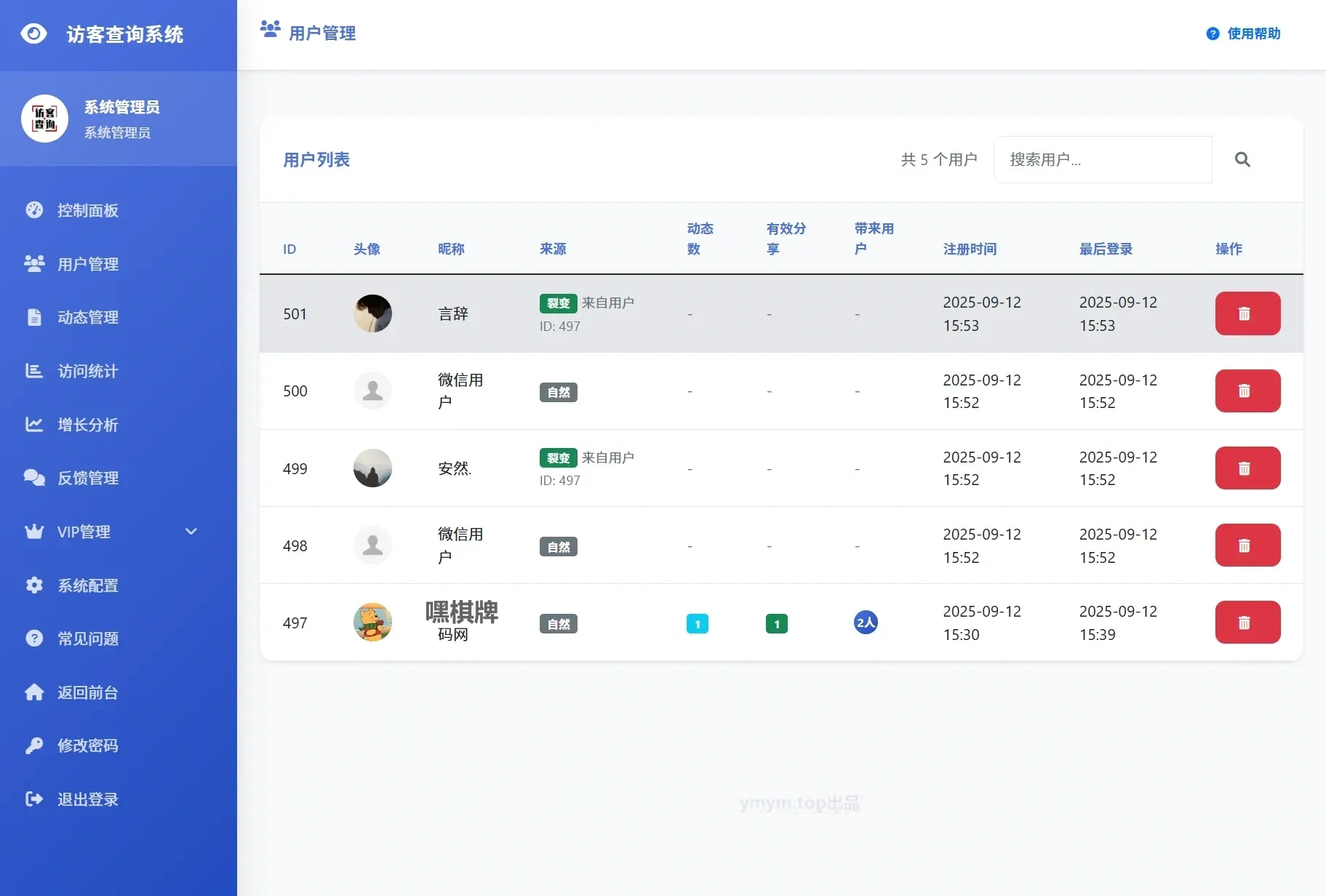Screen dimensions: 1326x896
Task: Click the default avatar of user 500
Action: tap(372, 391)
